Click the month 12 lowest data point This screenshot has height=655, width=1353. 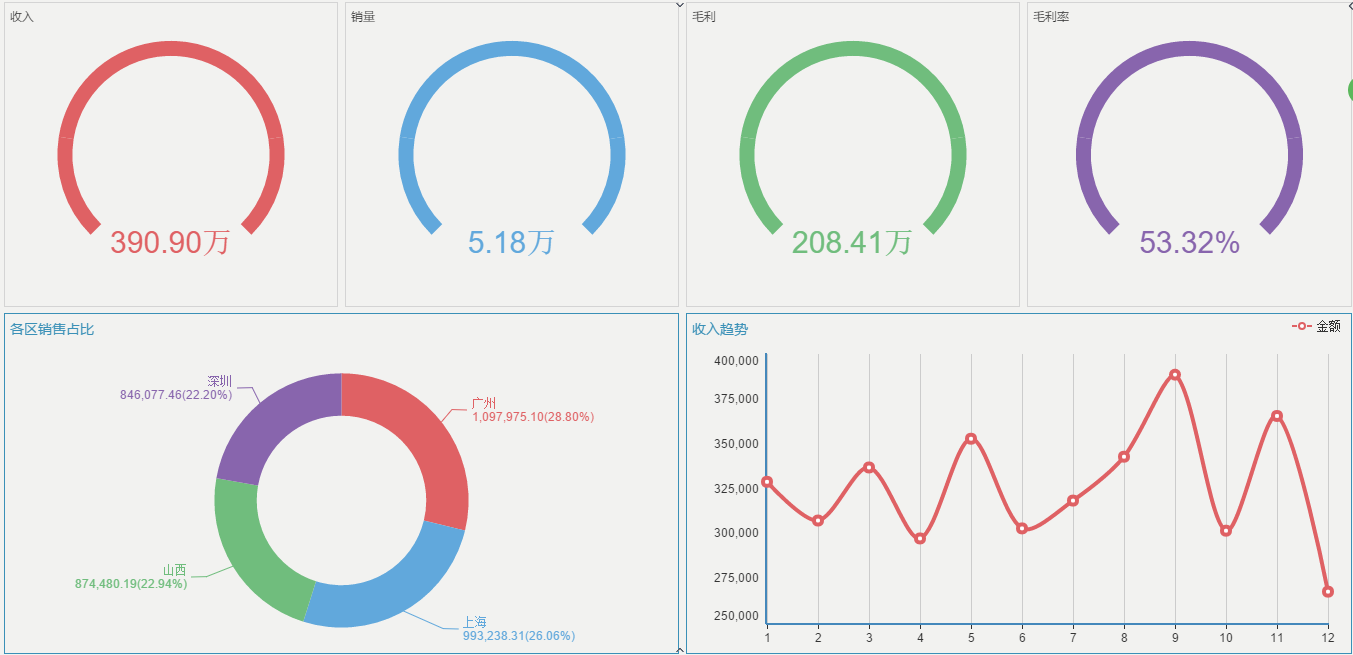click(x=1328, y=591)
